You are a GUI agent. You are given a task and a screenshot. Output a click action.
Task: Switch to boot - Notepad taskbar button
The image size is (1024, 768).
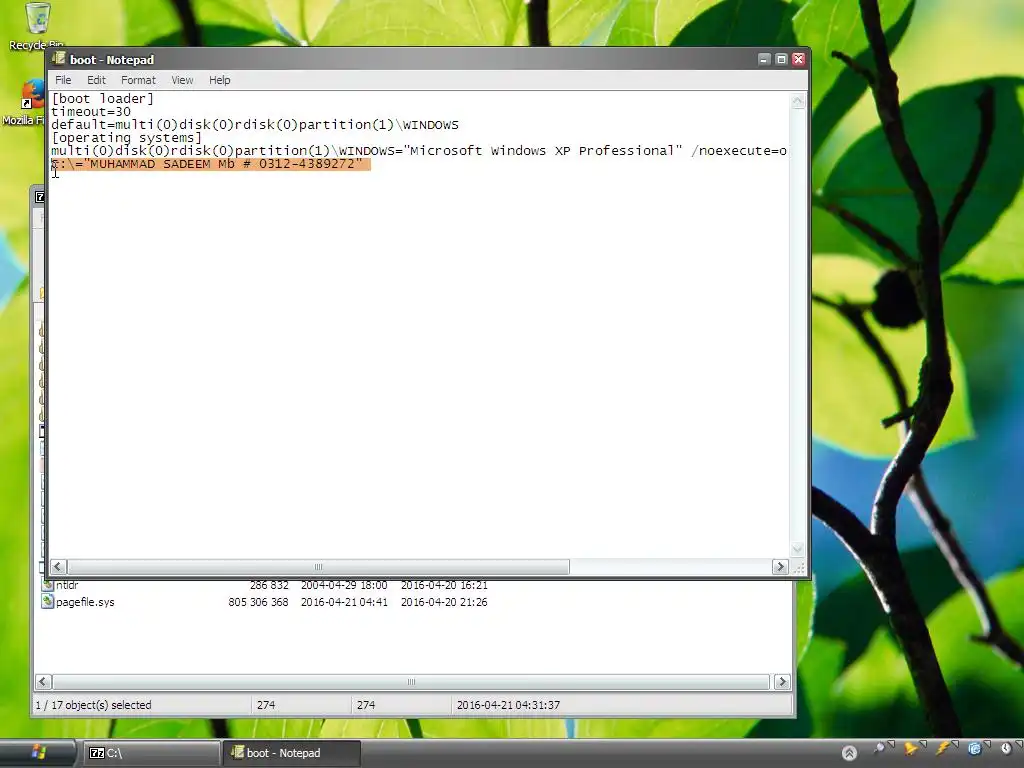tap(292, 754)
